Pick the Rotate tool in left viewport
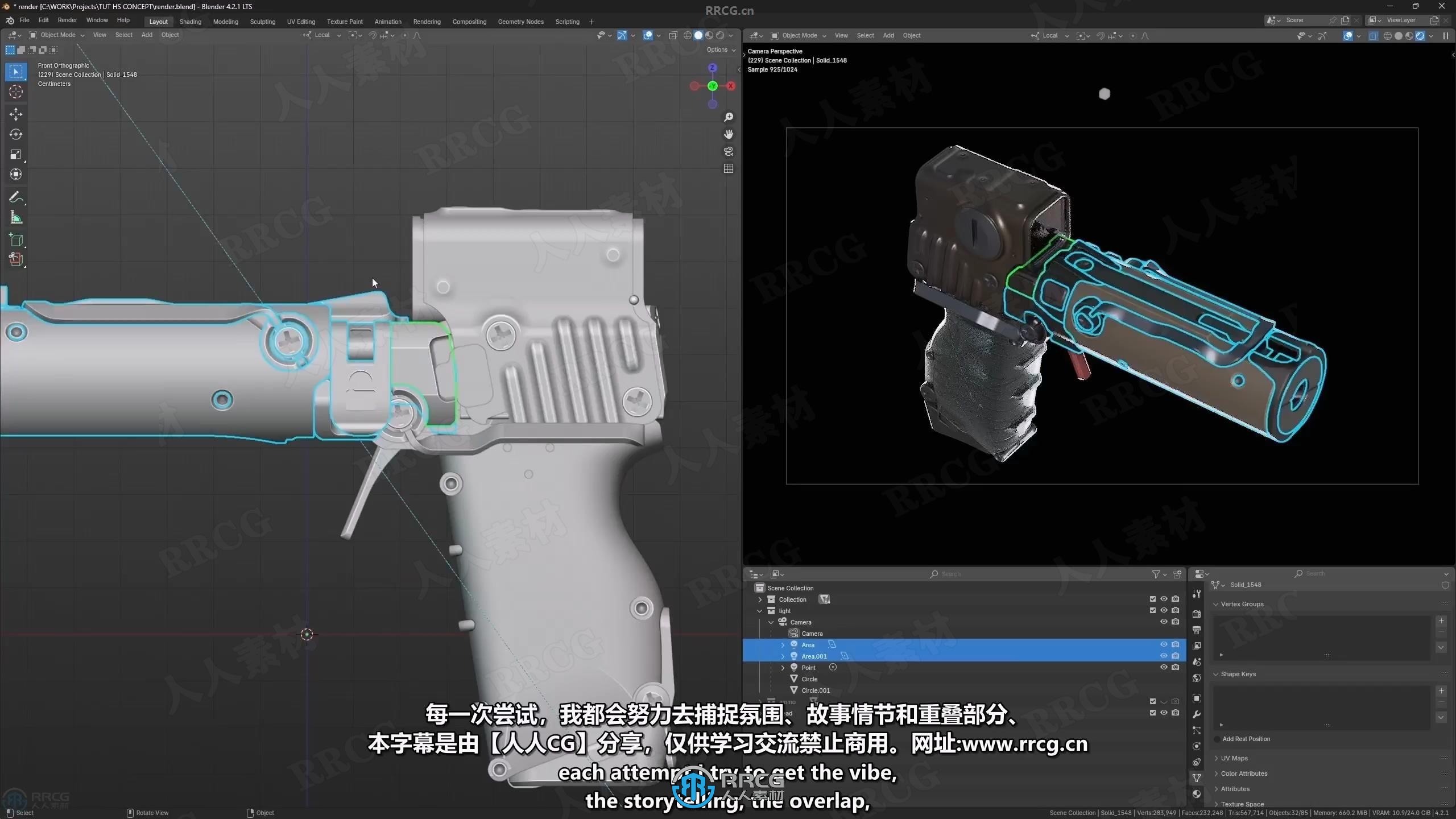Viewport: 1456px width, 819px height. coord(16,134)
